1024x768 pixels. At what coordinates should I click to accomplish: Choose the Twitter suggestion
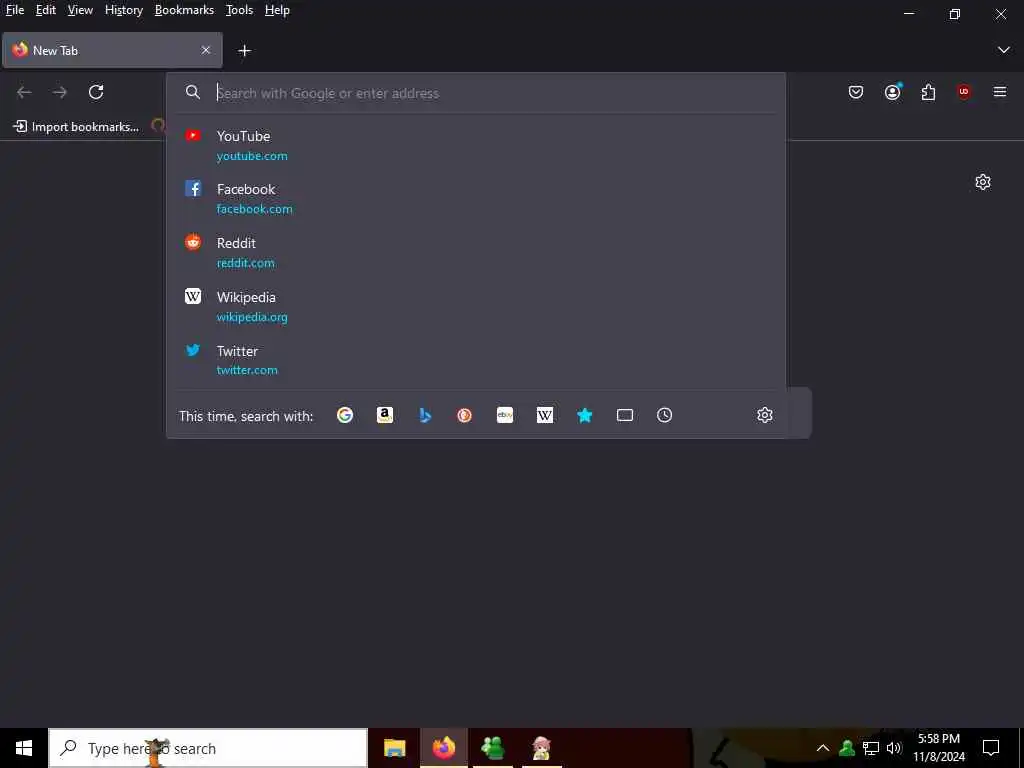[476, 360]
